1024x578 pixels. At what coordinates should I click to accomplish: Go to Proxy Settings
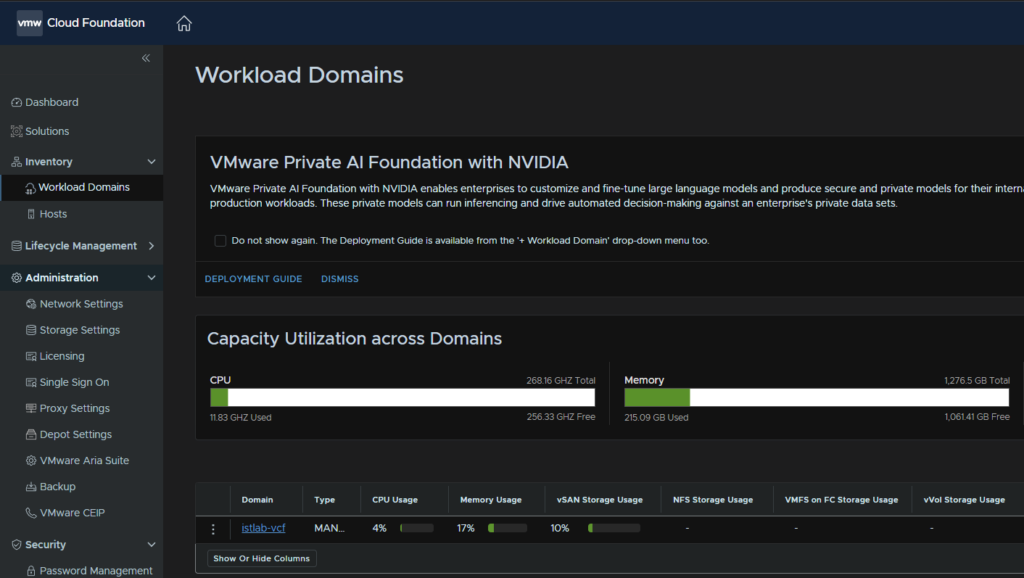[x=74, y=408]
